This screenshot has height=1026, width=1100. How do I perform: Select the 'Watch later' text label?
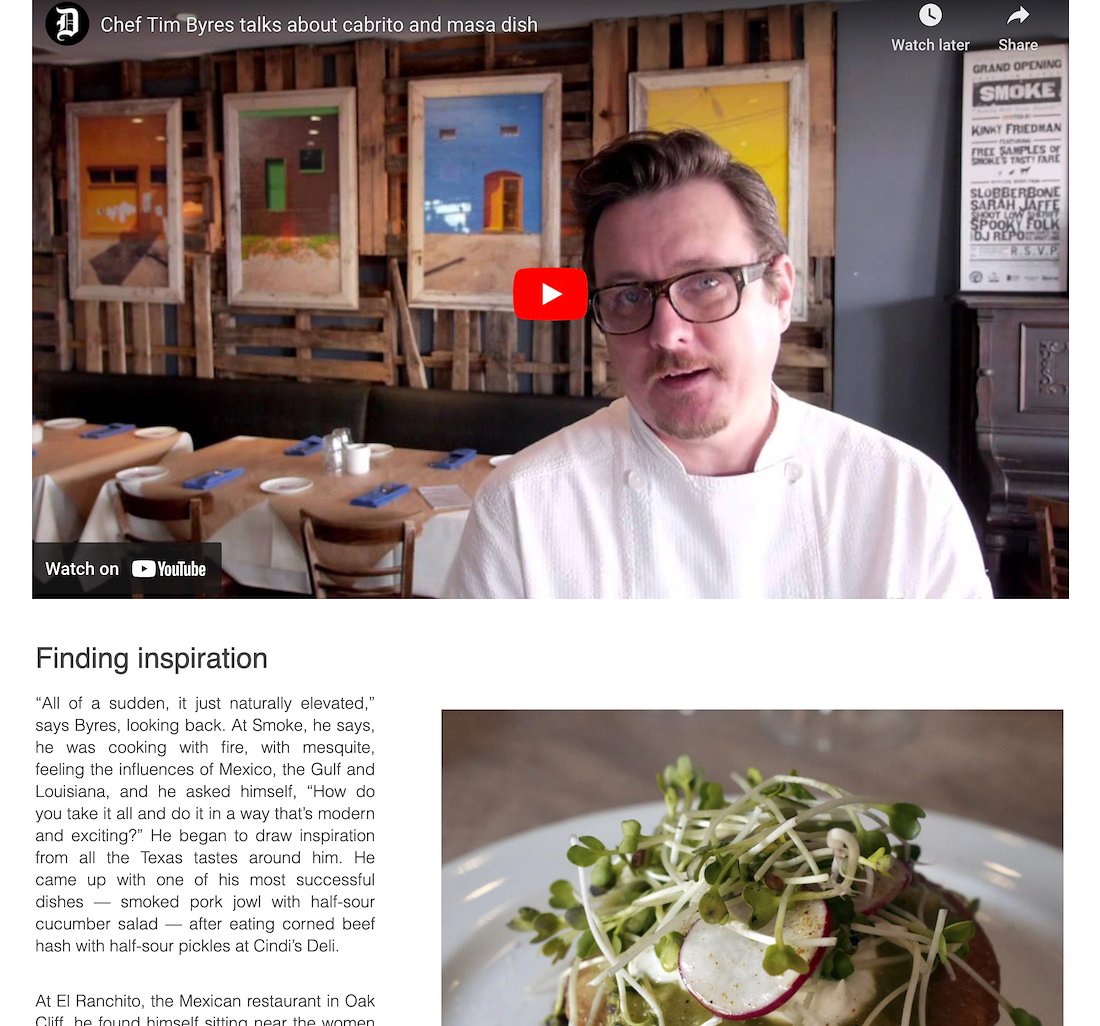tap(930, 45)
